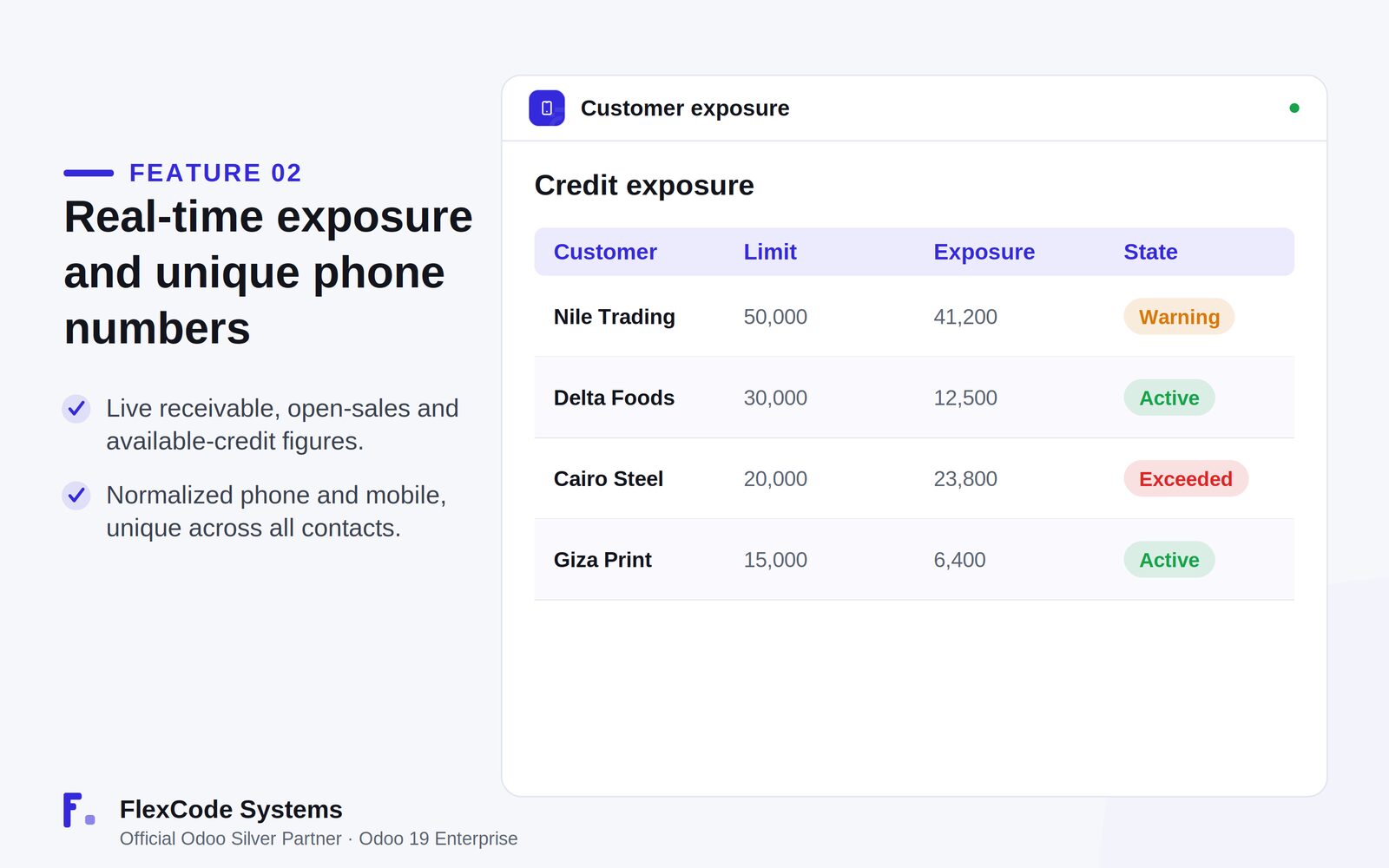Viewport: 1389px width, 868px height.
Task: Click the 15,000 limit value
Action: click(775, 560)
